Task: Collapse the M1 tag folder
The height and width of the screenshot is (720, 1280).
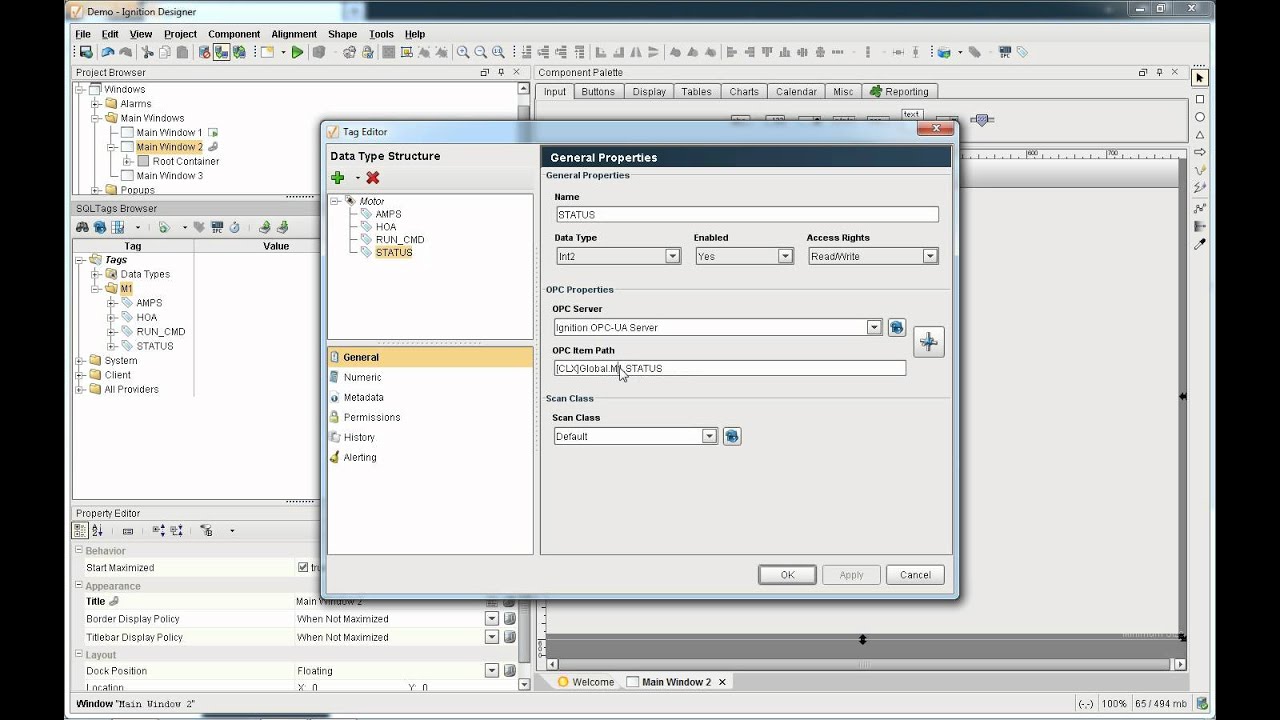Action: [96, 288]
